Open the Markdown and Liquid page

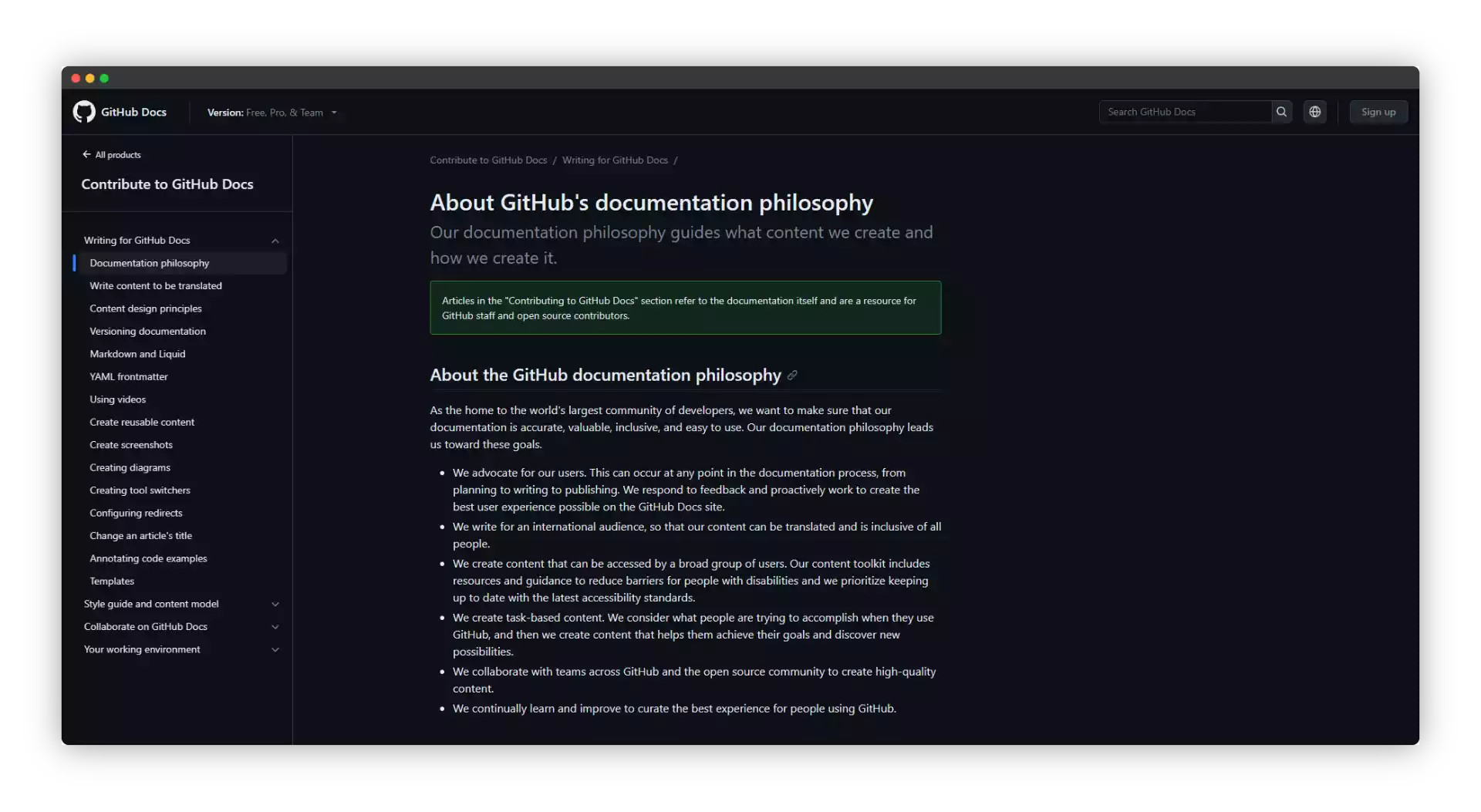pyautogui.click(x=137, y=353)
